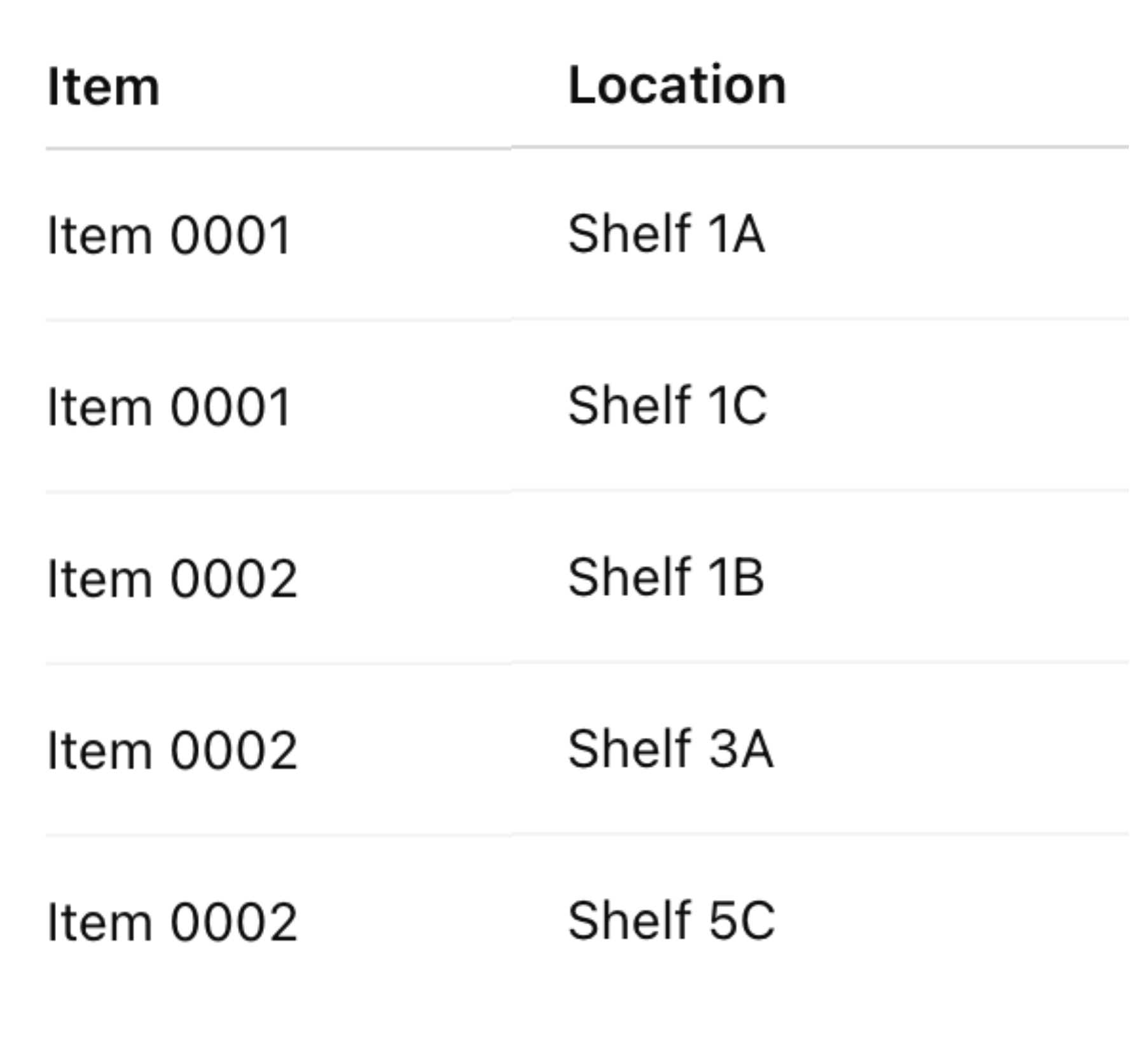Select Item 0002 cell beside Shelf 3A
This screenshot has height=1047, width=1148.
tap(172, 751)
